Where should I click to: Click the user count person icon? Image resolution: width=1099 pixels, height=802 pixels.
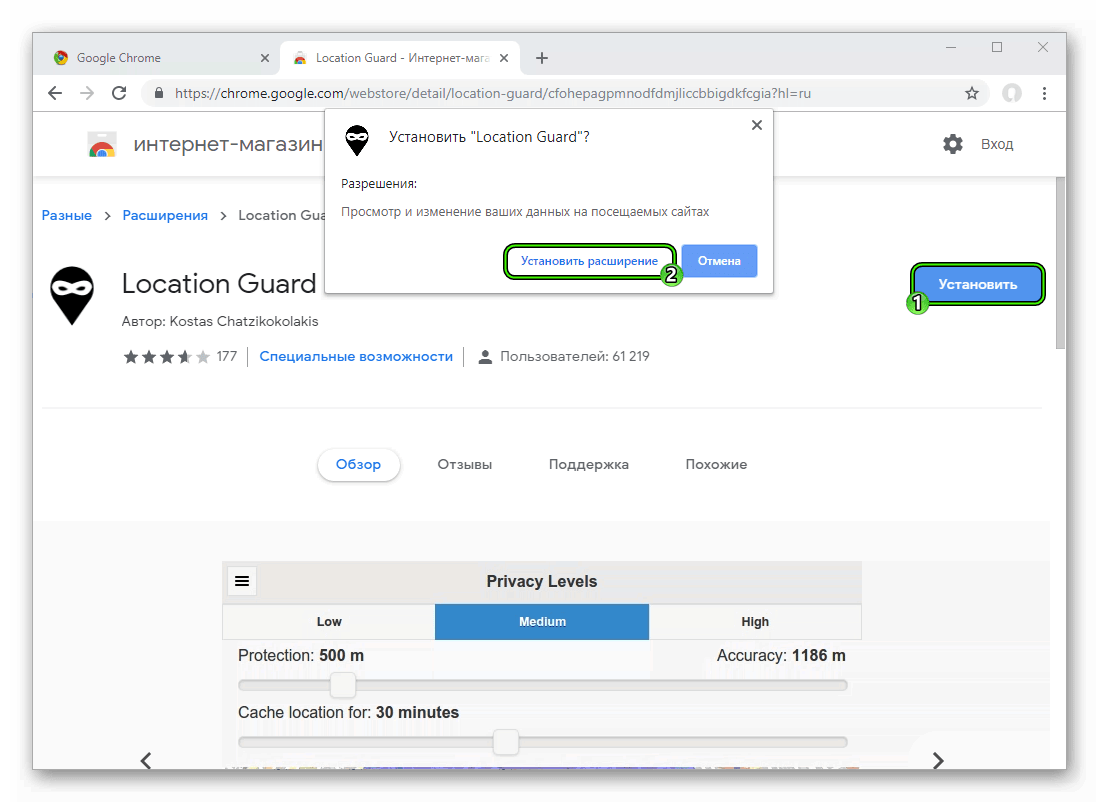[x=484, y=357]
